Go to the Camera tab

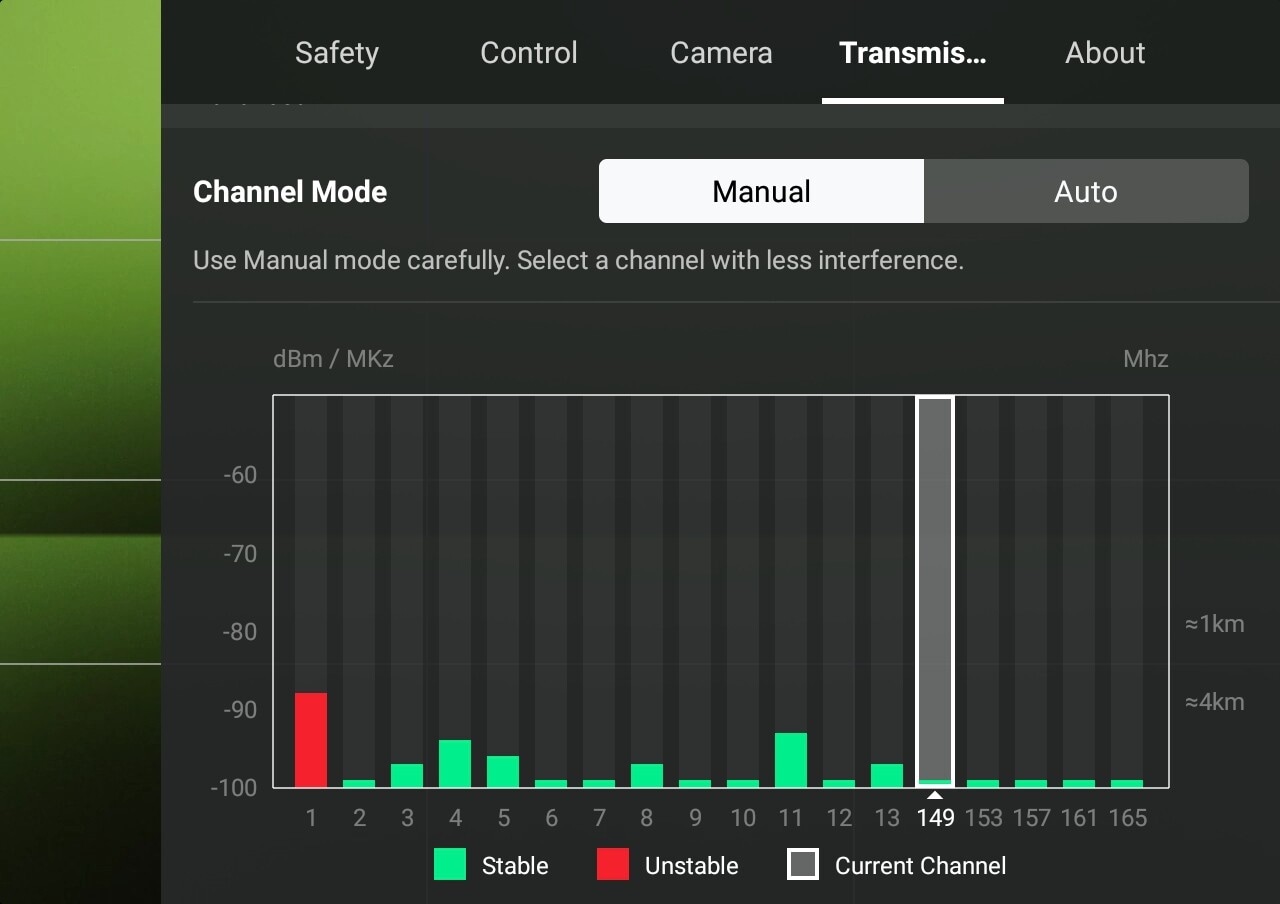[721, 53]
